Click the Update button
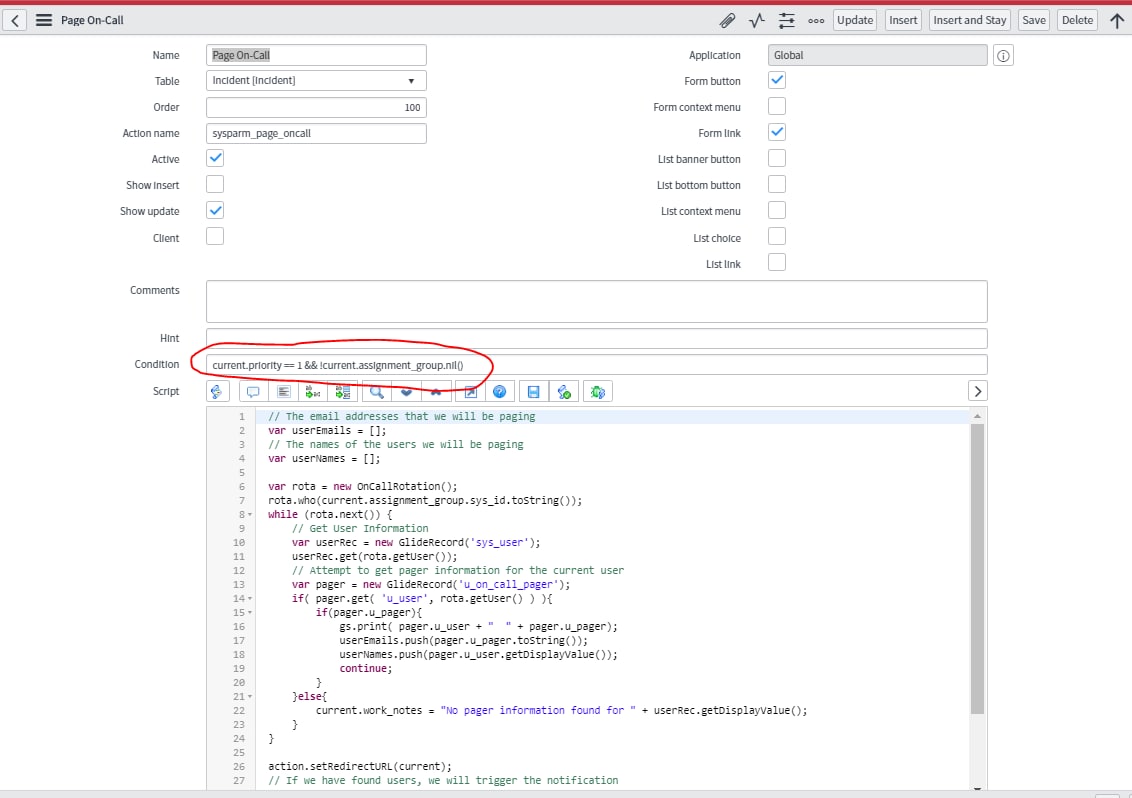This screenshot has height=798, width=1132. 855,20
